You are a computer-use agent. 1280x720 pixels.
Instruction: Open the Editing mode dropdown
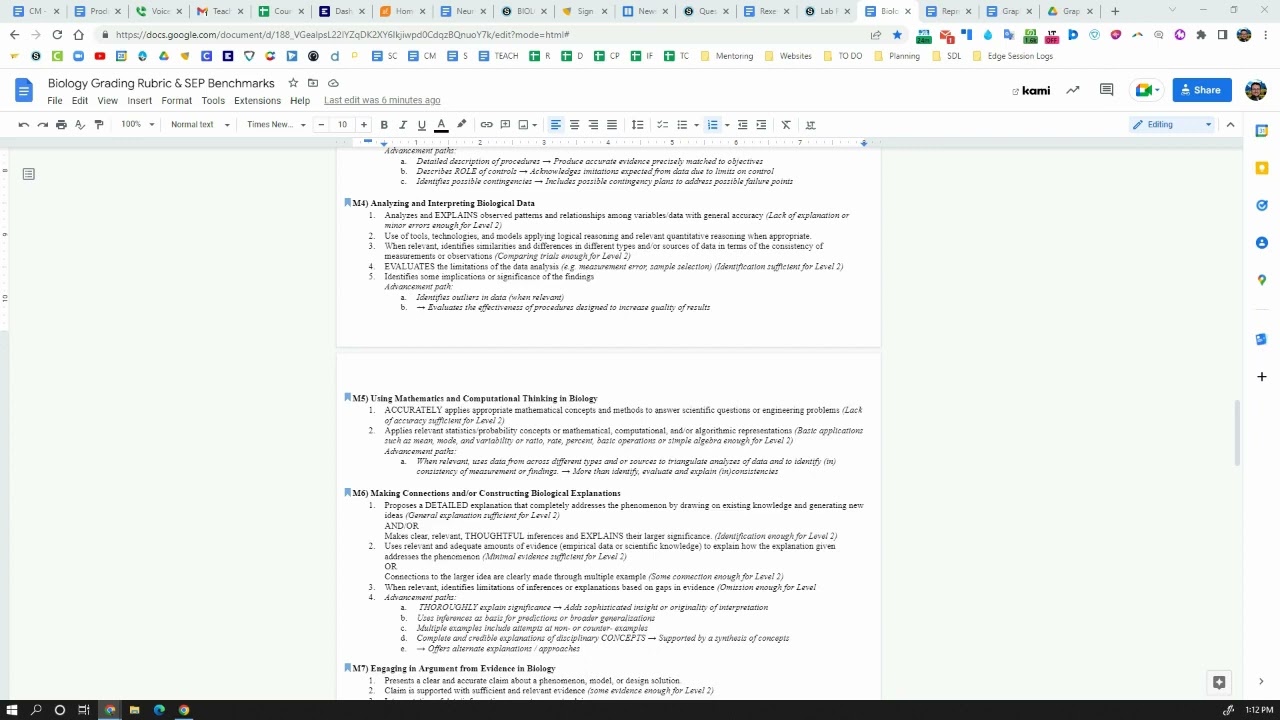(x=1173, y=125)
